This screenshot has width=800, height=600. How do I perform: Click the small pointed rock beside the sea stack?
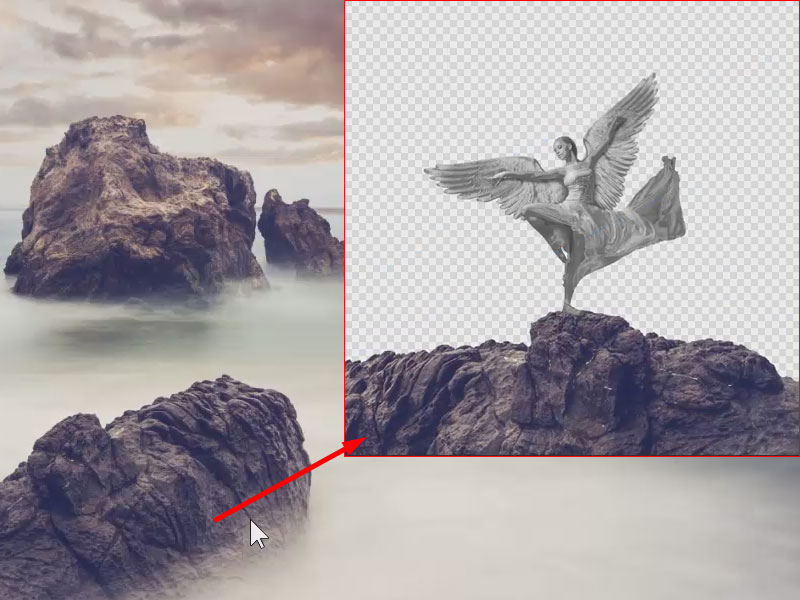click(300, 232)
